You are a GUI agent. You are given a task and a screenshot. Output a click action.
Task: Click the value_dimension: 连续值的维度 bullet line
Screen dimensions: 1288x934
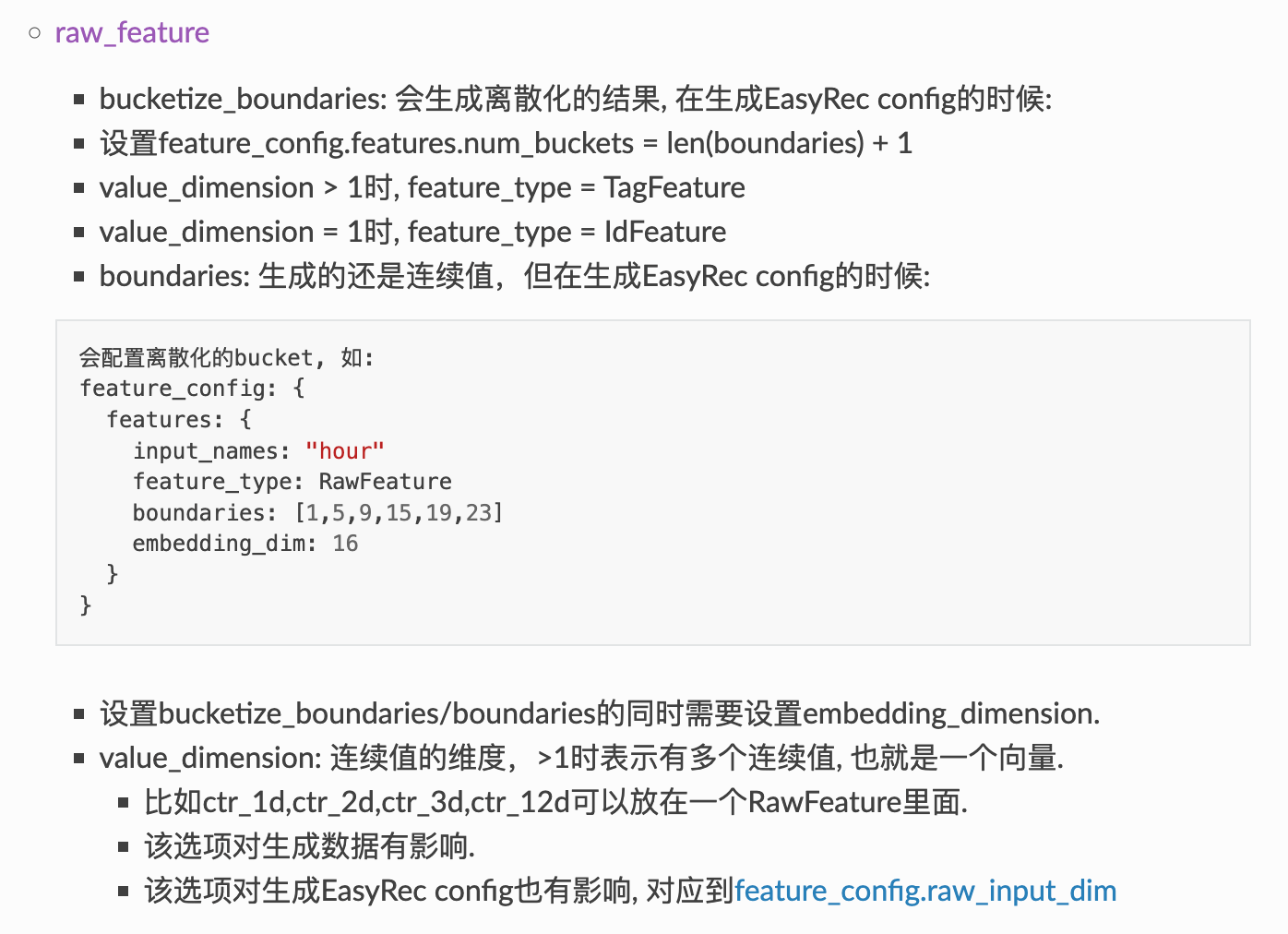point(581,758)
